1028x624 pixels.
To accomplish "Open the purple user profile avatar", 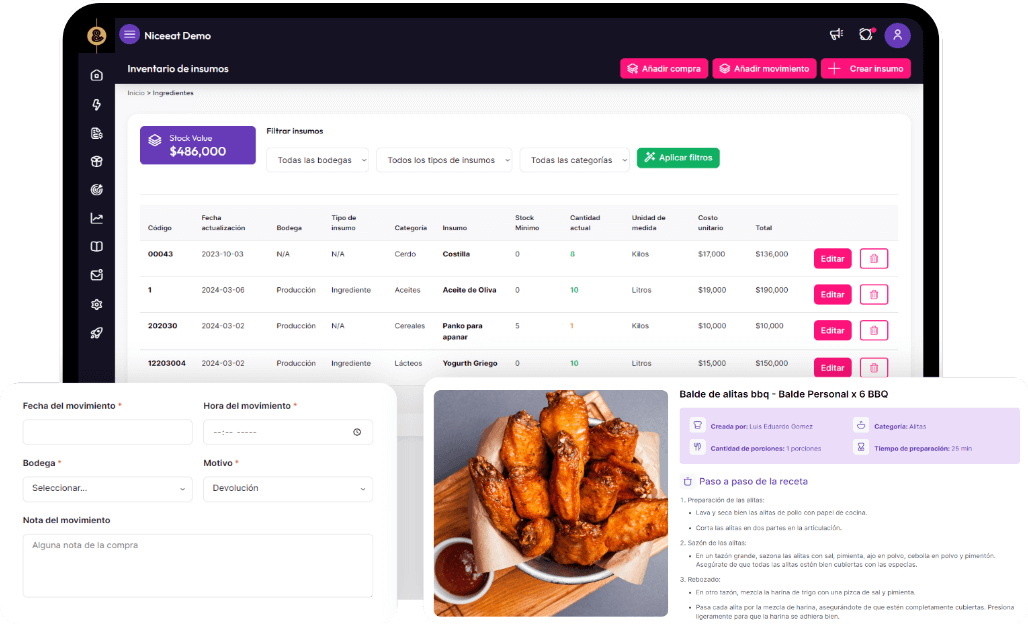I will click(897, 34).
